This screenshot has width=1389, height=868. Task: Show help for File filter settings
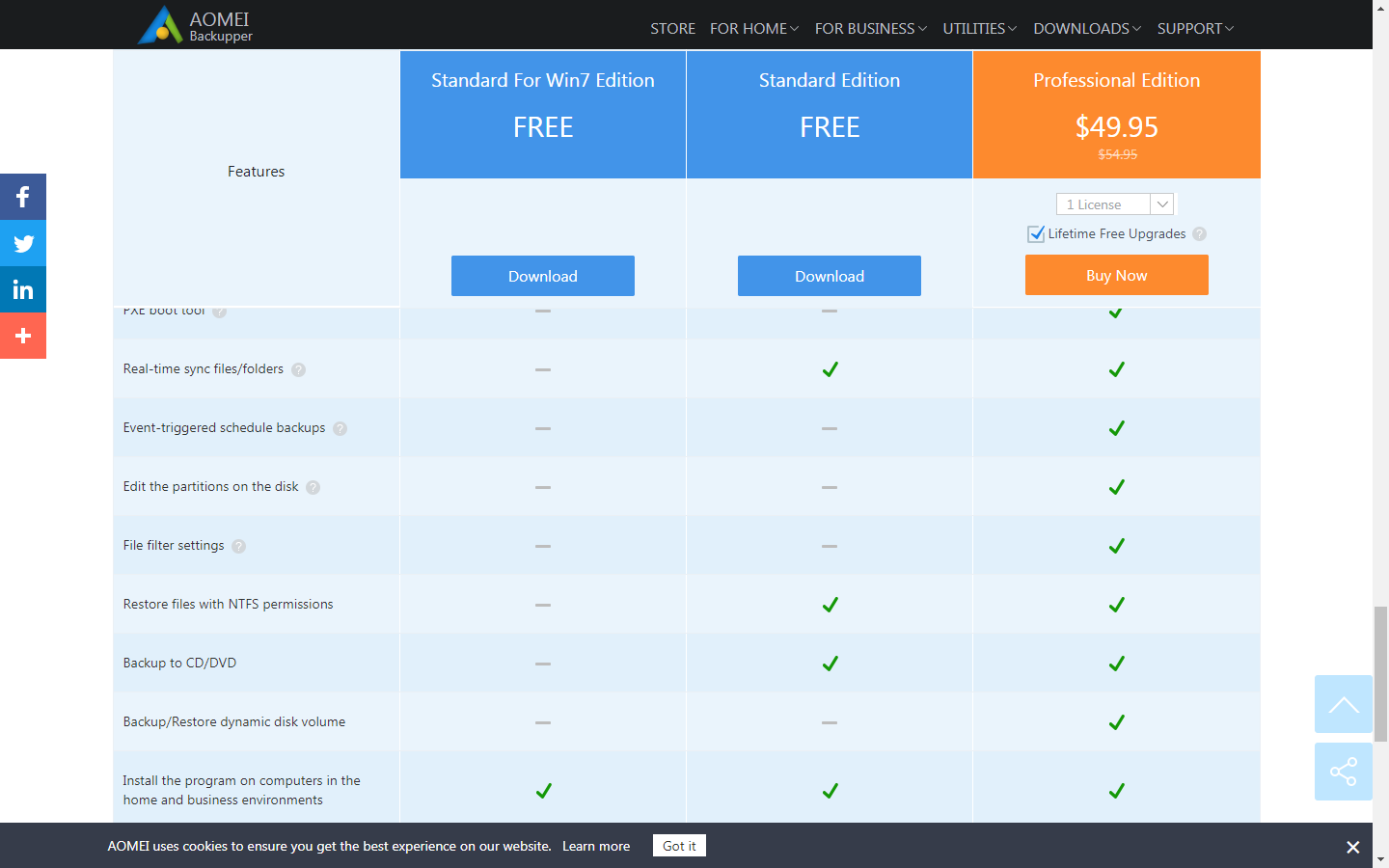click(239, 546)
